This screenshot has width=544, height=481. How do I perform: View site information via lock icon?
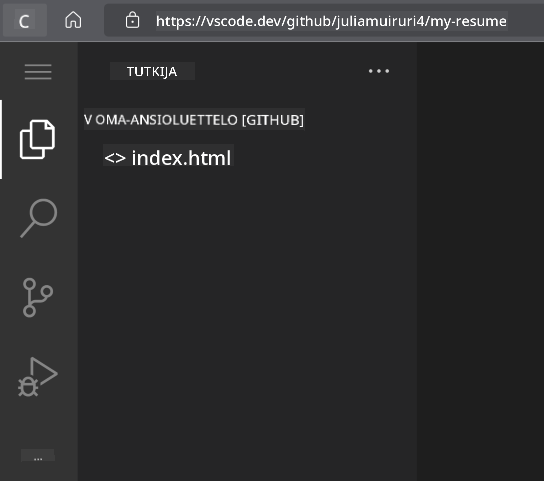point(132,20)
